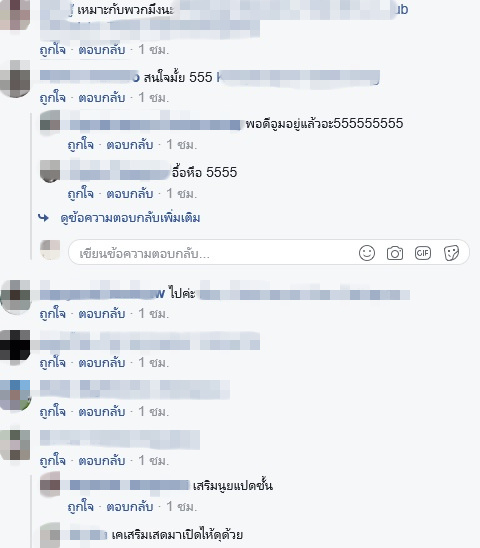Like the top comment เหมาะกับพวกมึงนะ

tap(52, 50)
